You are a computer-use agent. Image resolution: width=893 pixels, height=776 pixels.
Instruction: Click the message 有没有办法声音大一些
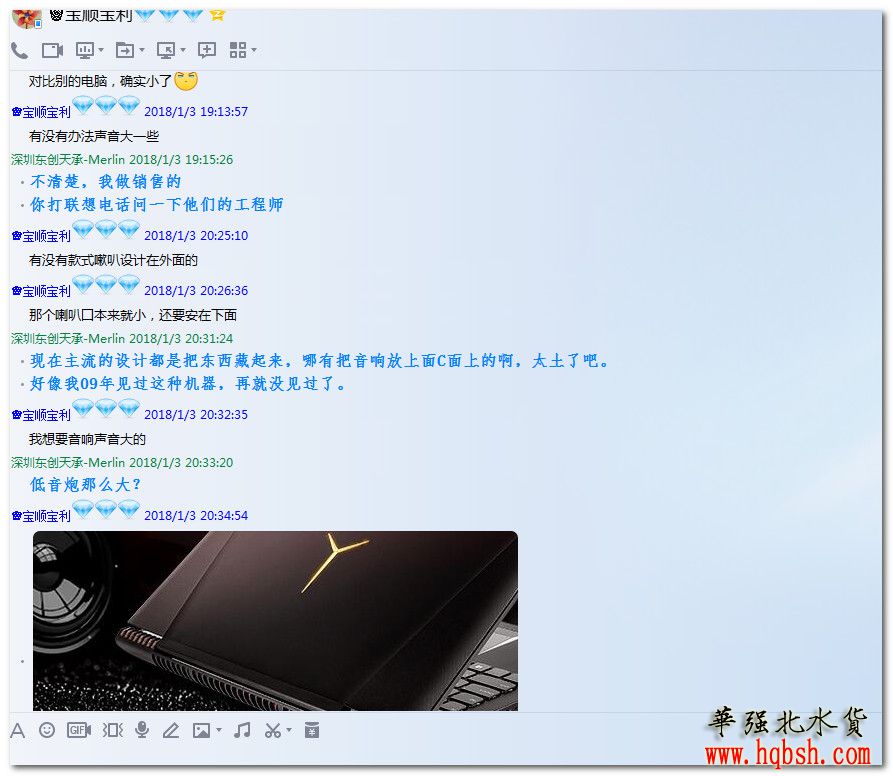[94, 136]
